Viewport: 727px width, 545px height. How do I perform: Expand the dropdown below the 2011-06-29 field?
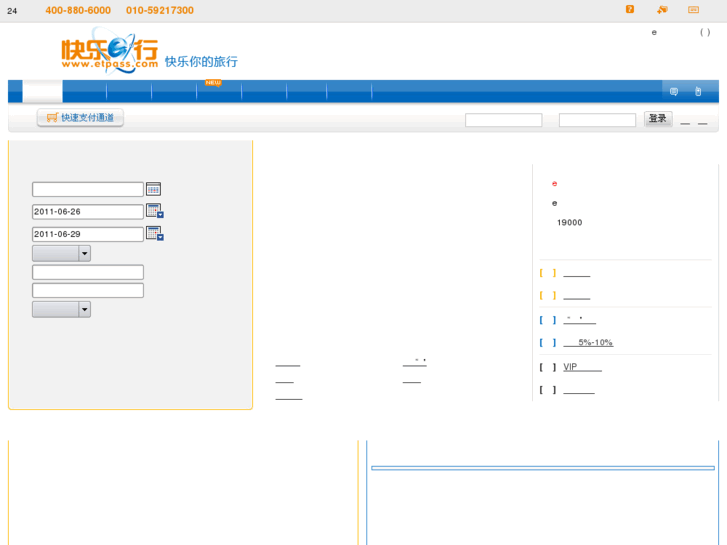(61, 253)
